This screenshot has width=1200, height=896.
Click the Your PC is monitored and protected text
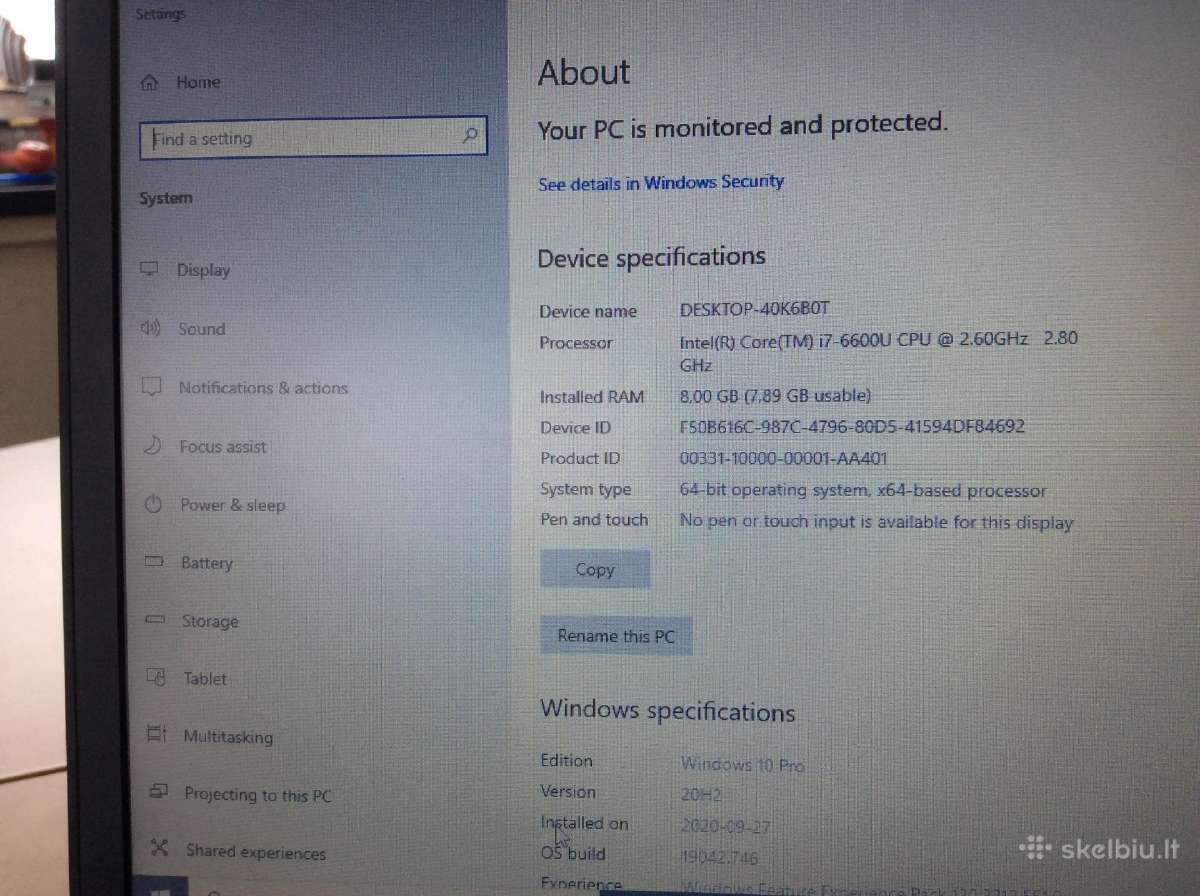click(742, 127)
